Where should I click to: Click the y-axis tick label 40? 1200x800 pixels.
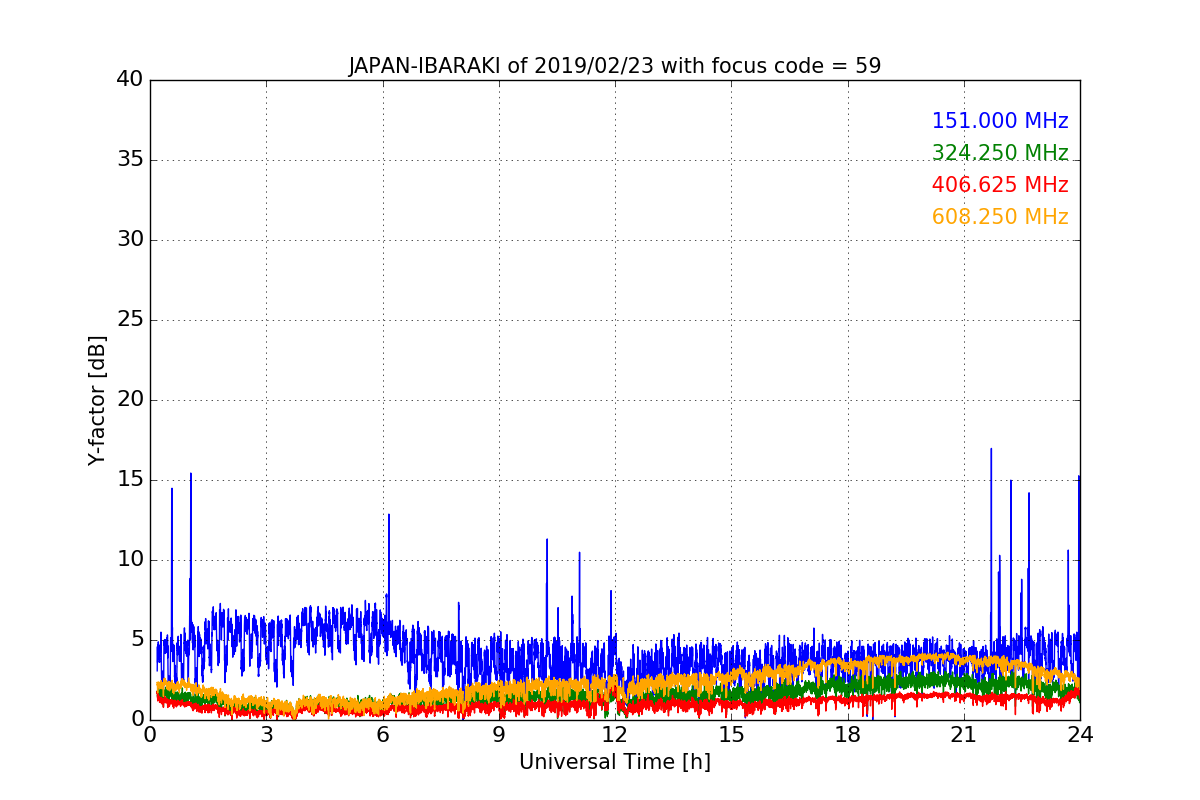point(130,79)
